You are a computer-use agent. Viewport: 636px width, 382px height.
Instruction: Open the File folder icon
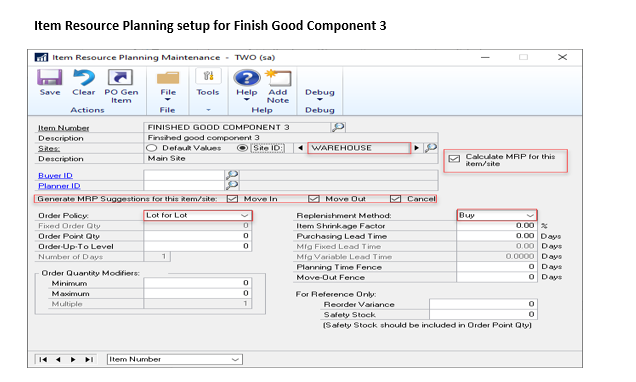point(168,78)
